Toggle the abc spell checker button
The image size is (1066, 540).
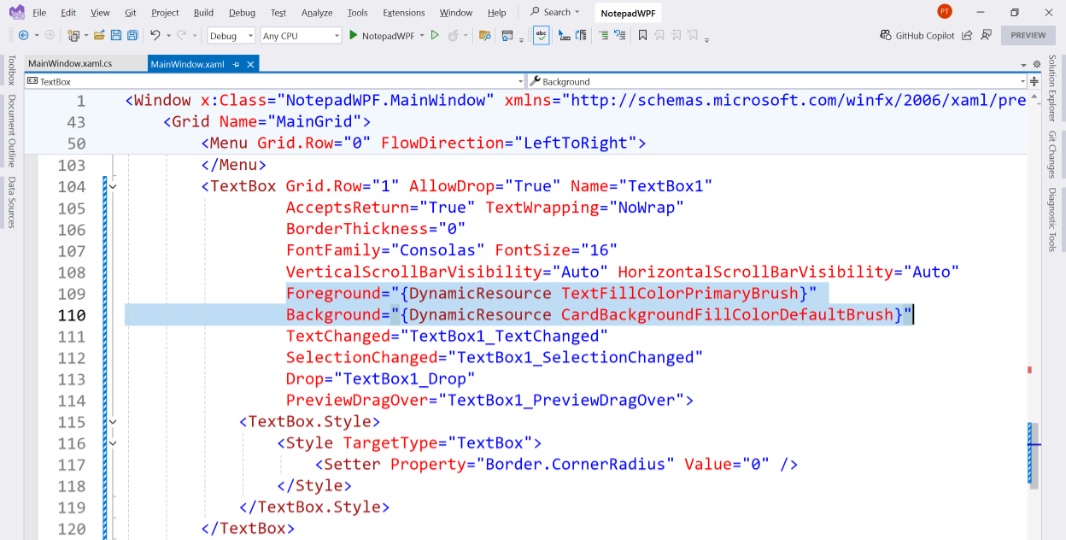541,35
